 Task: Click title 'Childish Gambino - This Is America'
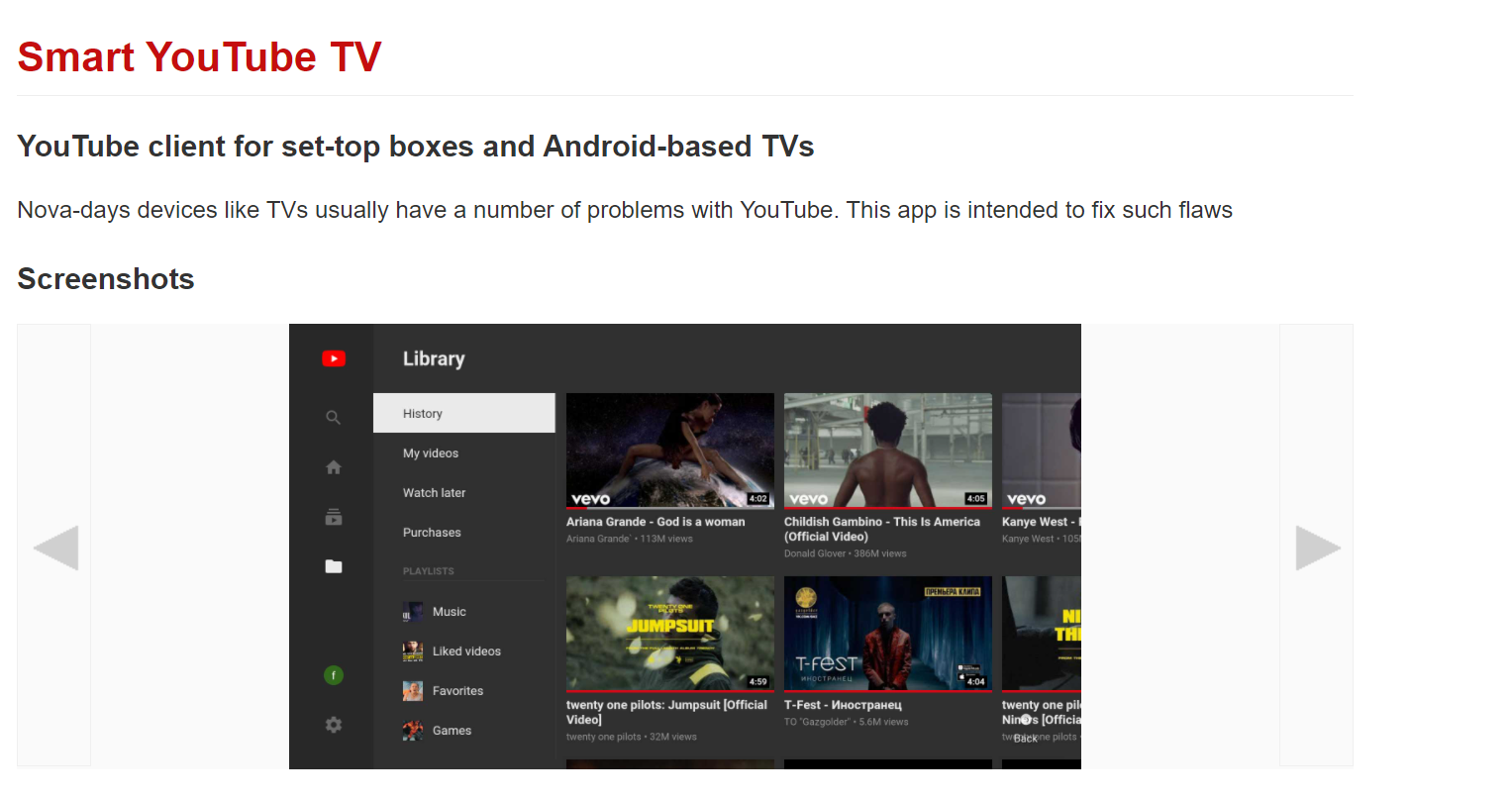coord(882,529)
